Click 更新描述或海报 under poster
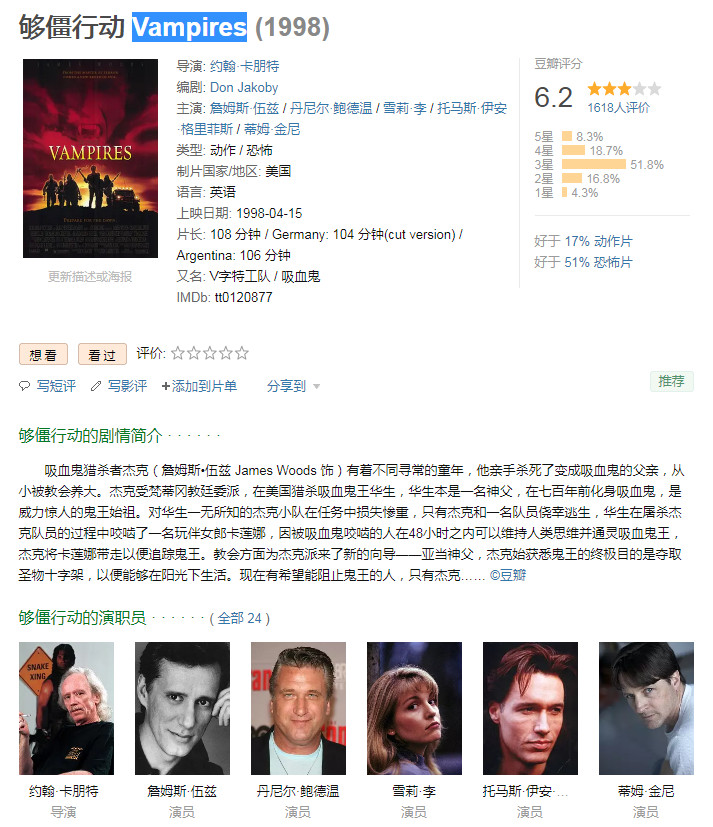This screenshot has width=713, height=827. pyautogui.click(x=90, y=276)
